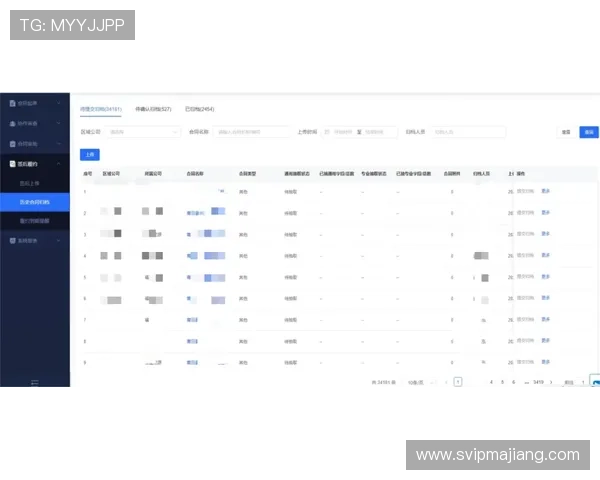Open the submenu below 历史合同归档

coord(35,221)
